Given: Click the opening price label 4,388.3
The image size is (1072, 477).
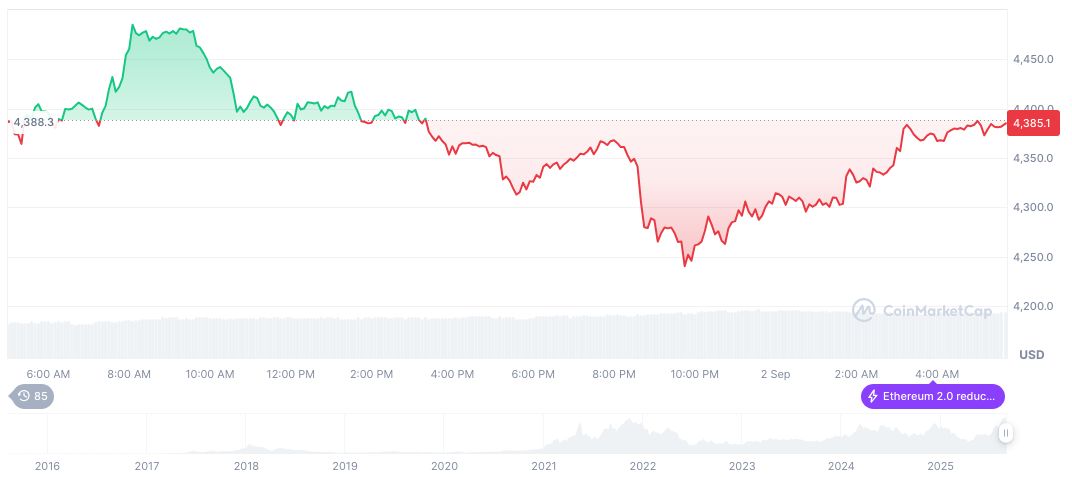Looking at the screenshot, I should coord(33,121).
